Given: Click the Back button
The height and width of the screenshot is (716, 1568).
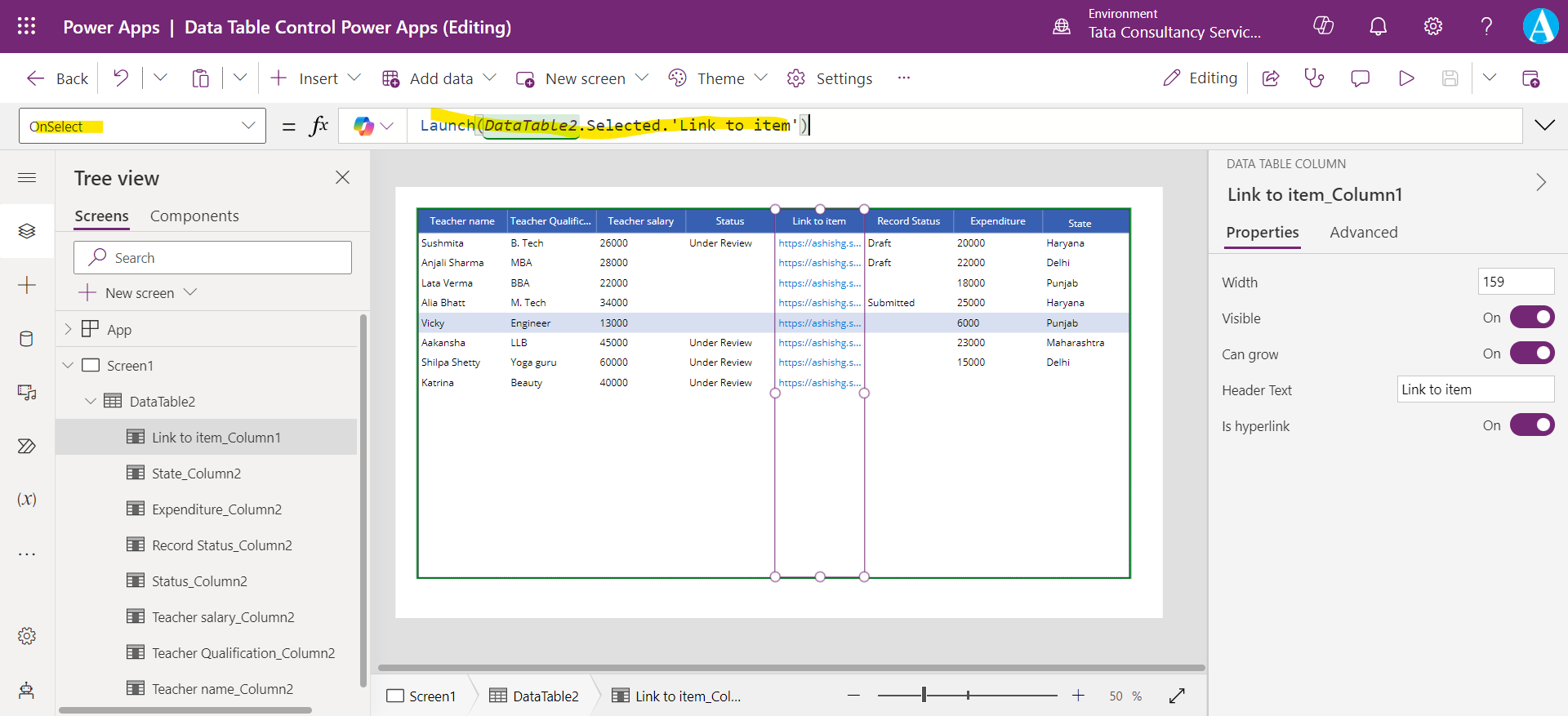Looking at the screenshot, I should 57,78.
